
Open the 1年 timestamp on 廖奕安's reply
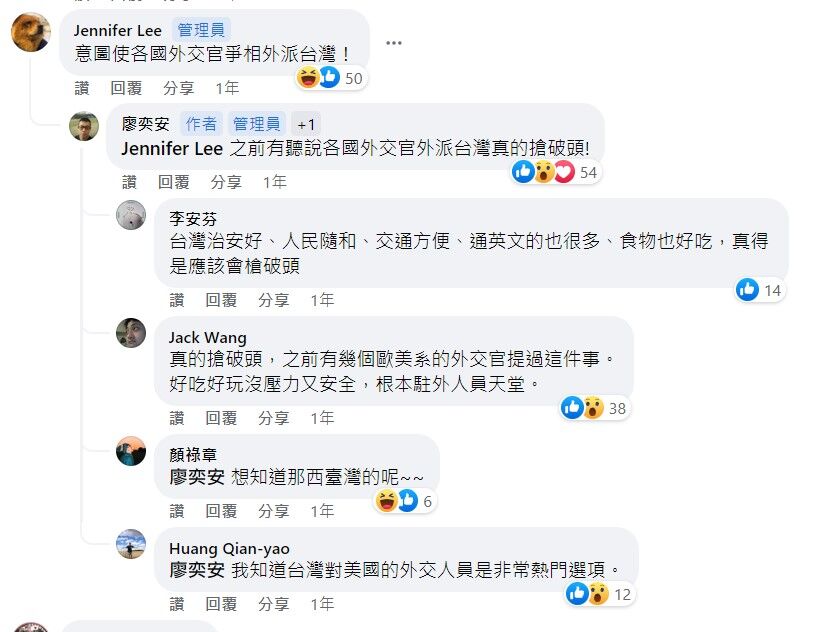[x=275, y=182]
